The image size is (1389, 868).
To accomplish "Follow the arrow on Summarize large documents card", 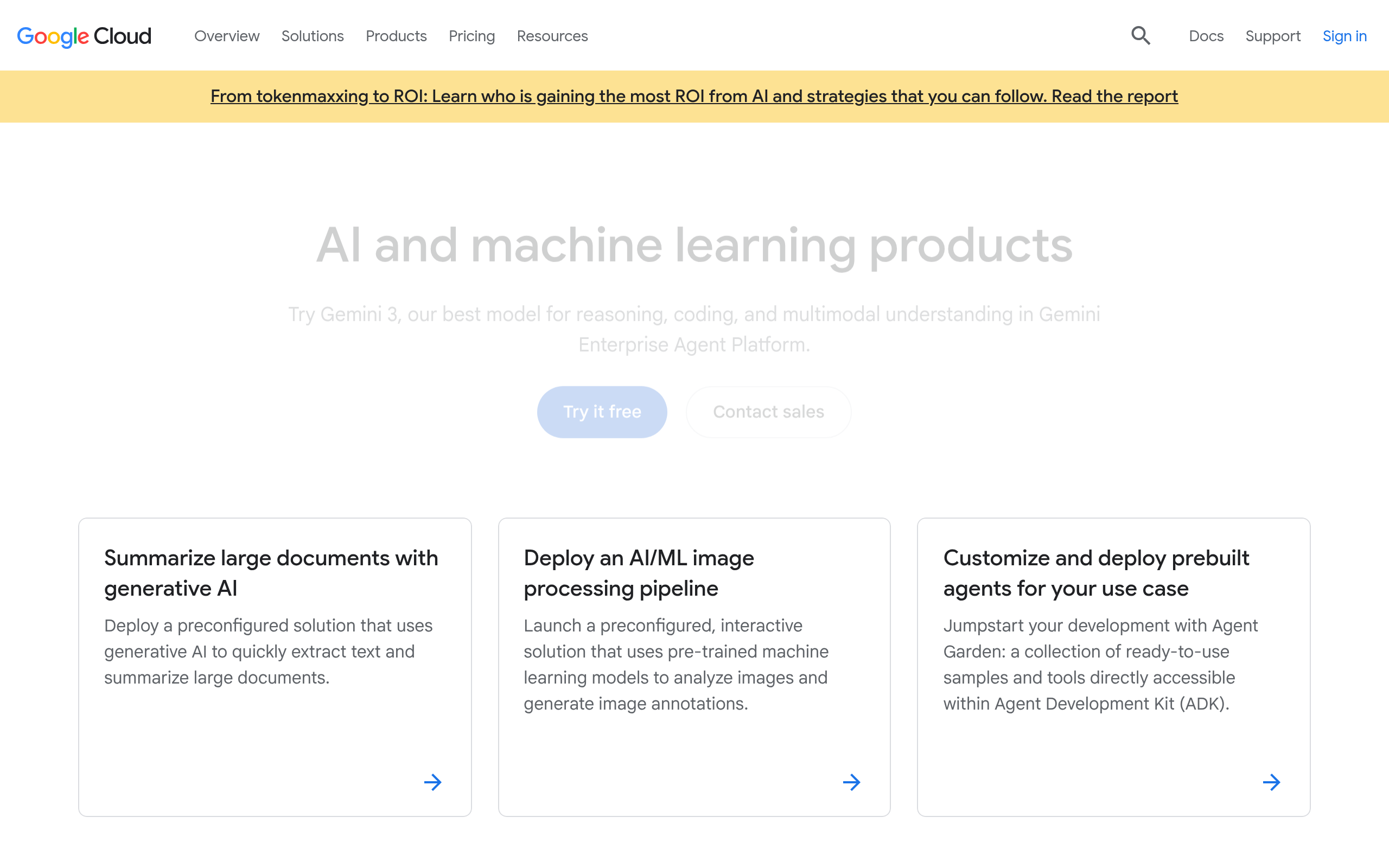I will tap(433, 782).
